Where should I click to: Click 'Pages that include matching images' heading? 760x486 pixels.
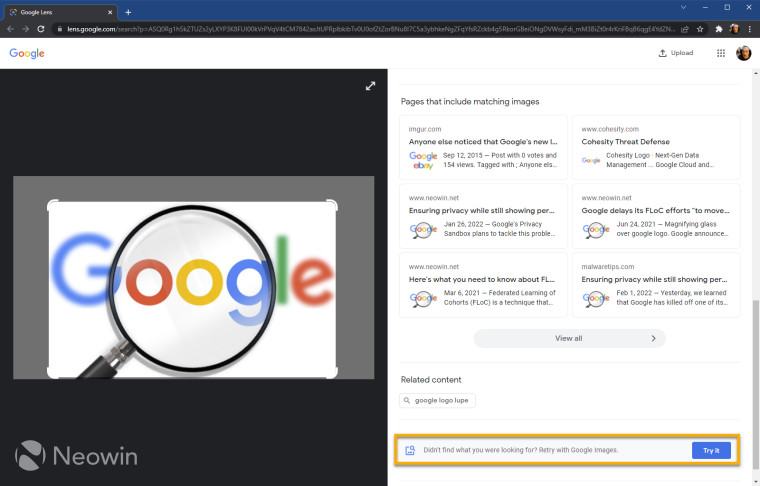click(470, 101)
